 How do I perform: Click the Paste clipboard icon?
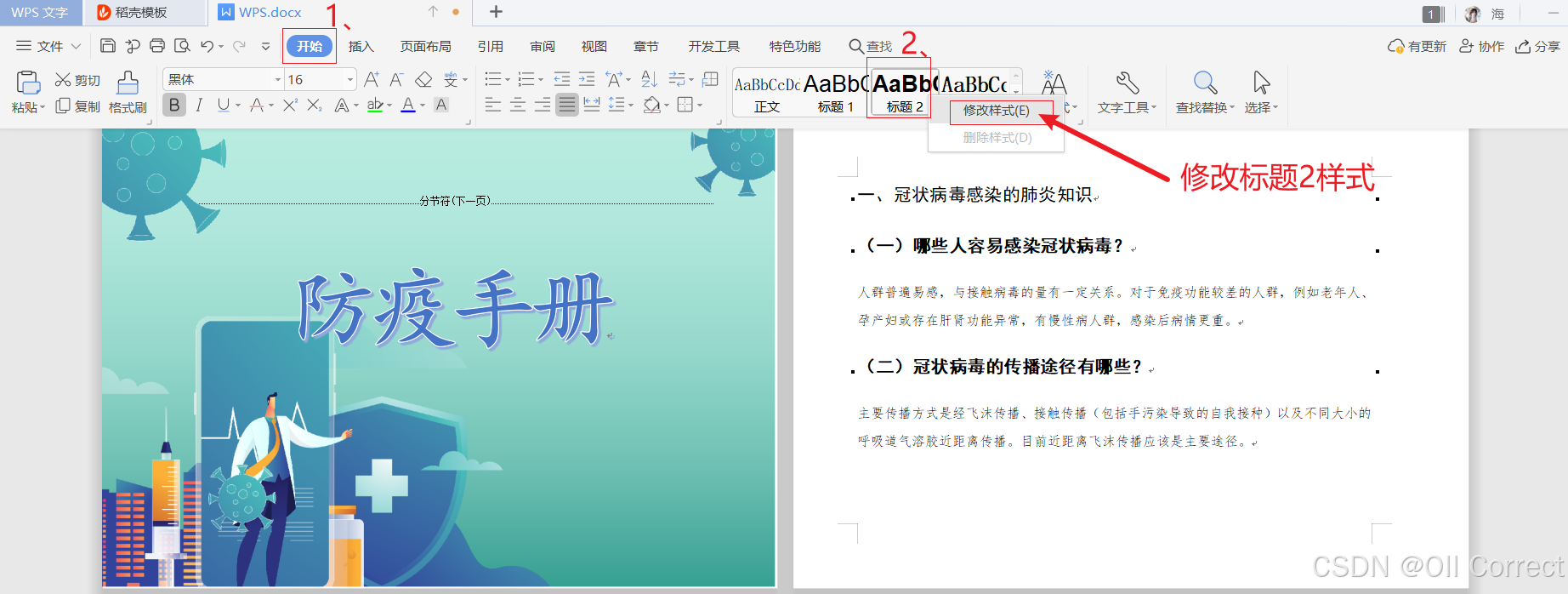(28, 83)
